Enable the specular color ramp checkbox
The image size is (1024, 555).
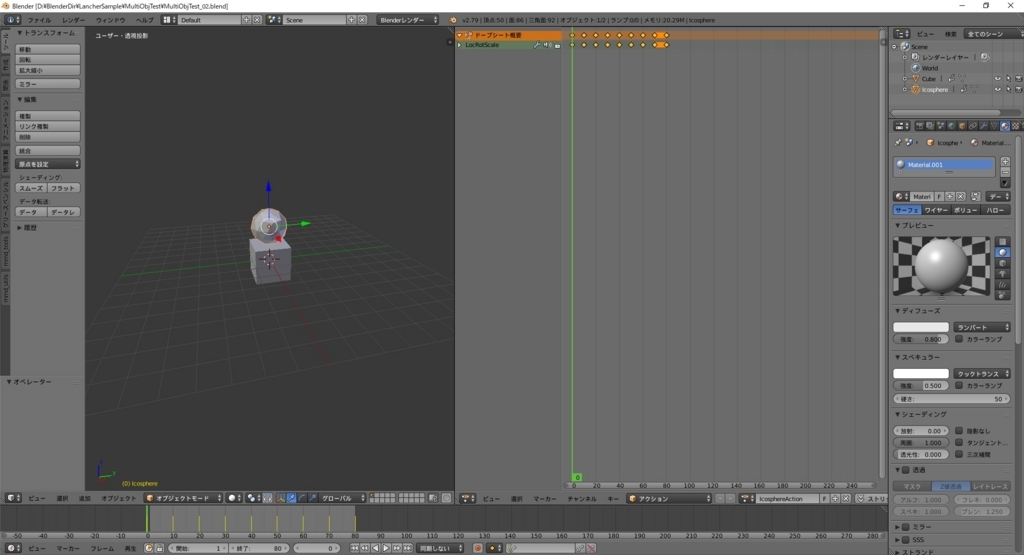pos(959,385)
